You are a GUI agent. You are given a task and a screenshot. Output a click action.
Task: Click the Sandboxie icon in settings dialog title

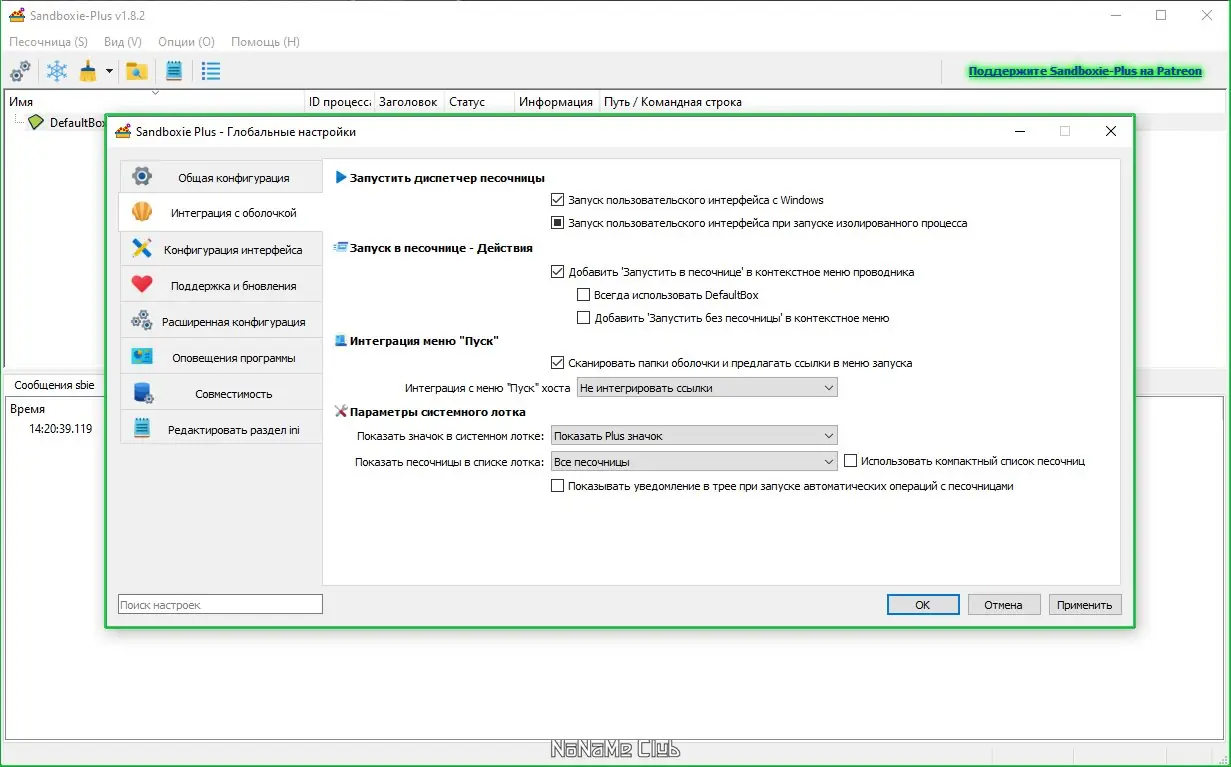click(x=124, y=131)
